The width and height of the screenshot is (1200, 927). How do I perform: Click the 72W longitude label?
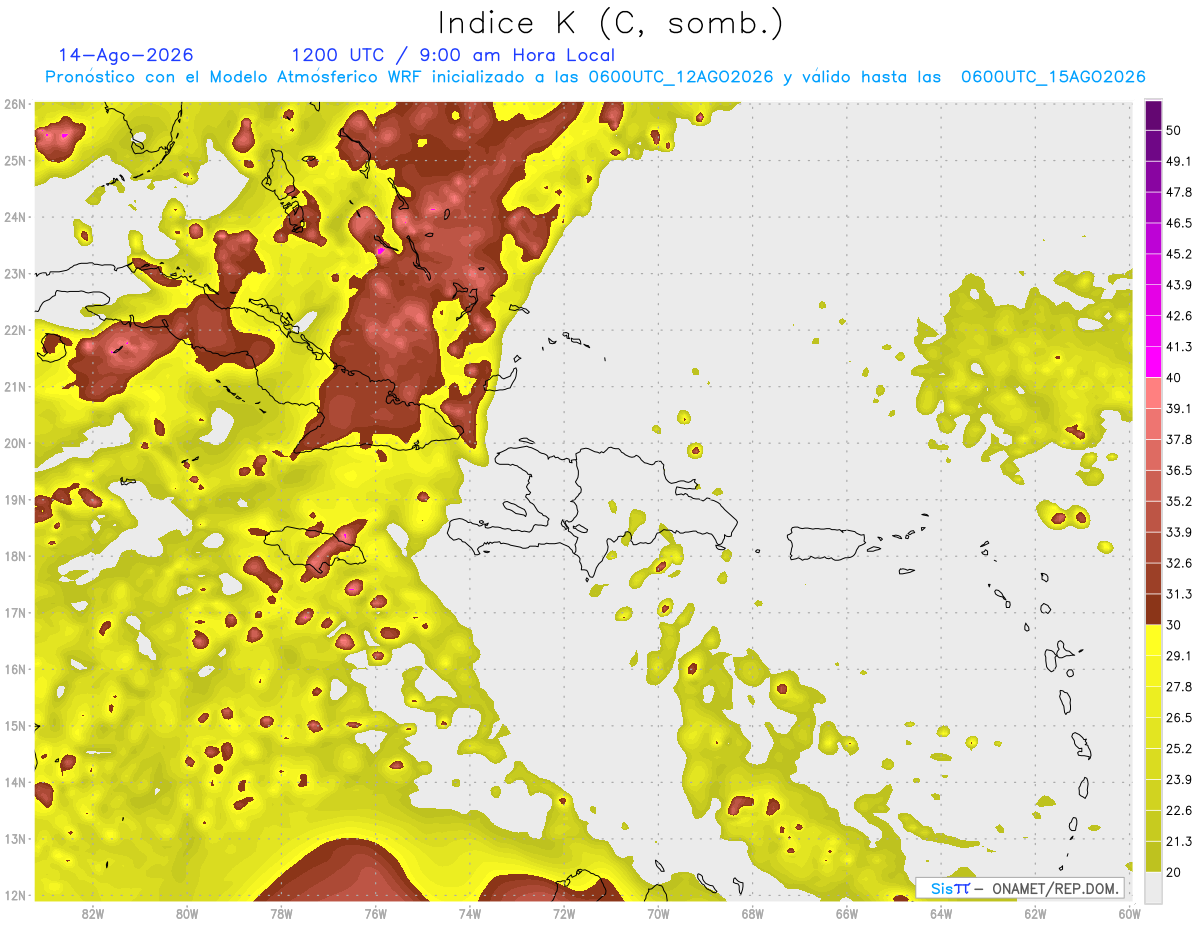pyautogui.click(x=564, y=913)
